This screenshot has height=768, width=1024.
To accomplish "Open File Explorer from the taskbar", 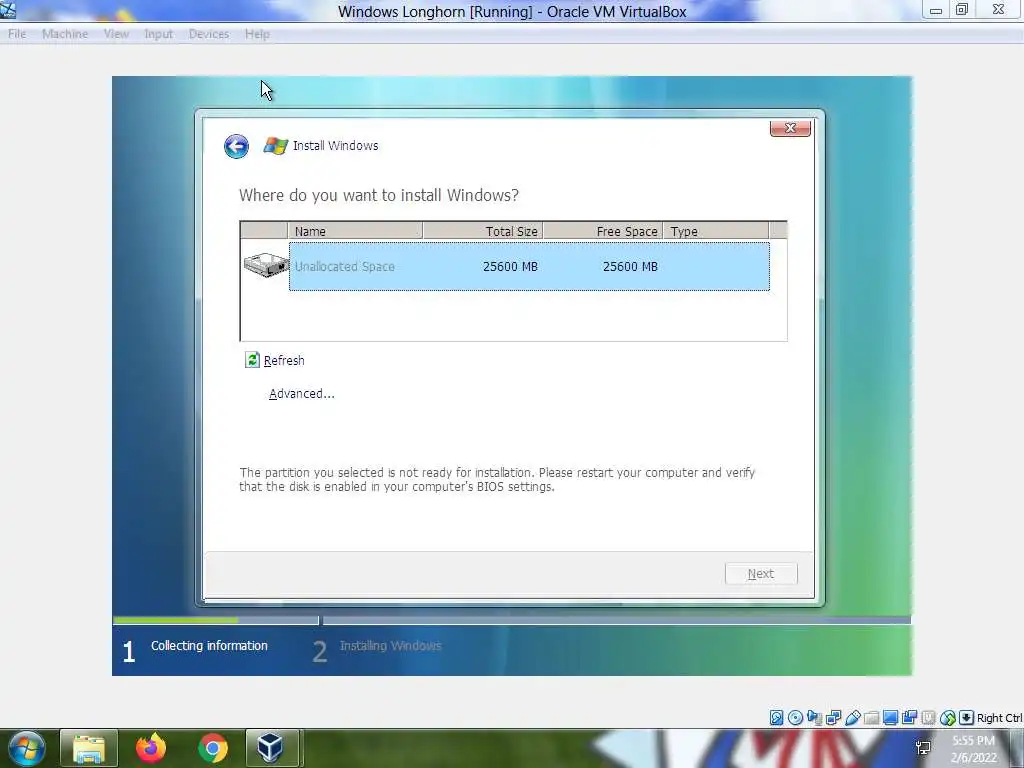I will coord(89,748).
